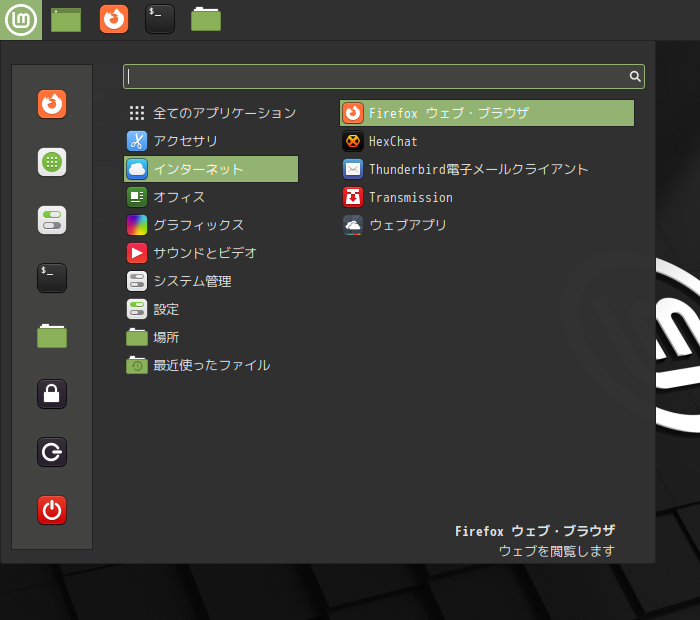This screenshot has width=700, height=620.
Task: Click the Thunderbird envelope icon
Action: pyautogui.click(x=353, y=169)
